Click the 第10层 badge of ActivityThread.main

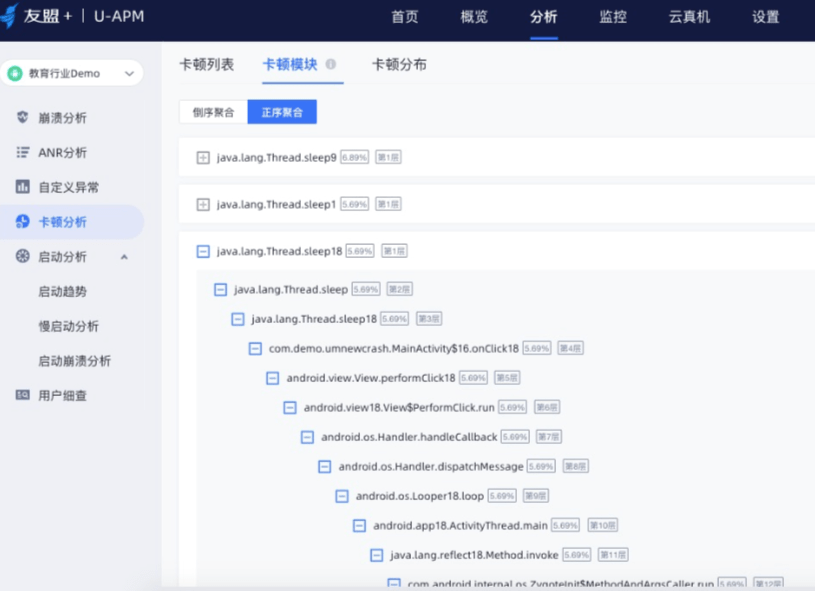(x=602, y=526)
